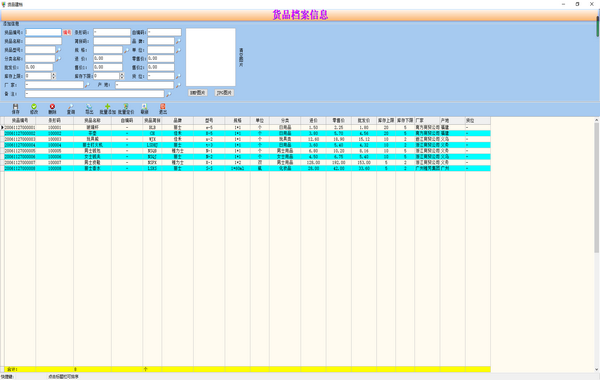
Task: Sort by the 产地 column header
Action: (453, 121)
